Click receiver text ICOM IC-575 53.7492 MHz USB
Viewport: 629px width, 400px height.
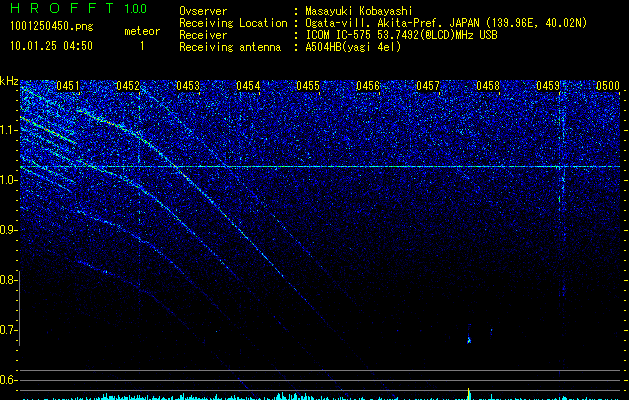click(401, 35)
